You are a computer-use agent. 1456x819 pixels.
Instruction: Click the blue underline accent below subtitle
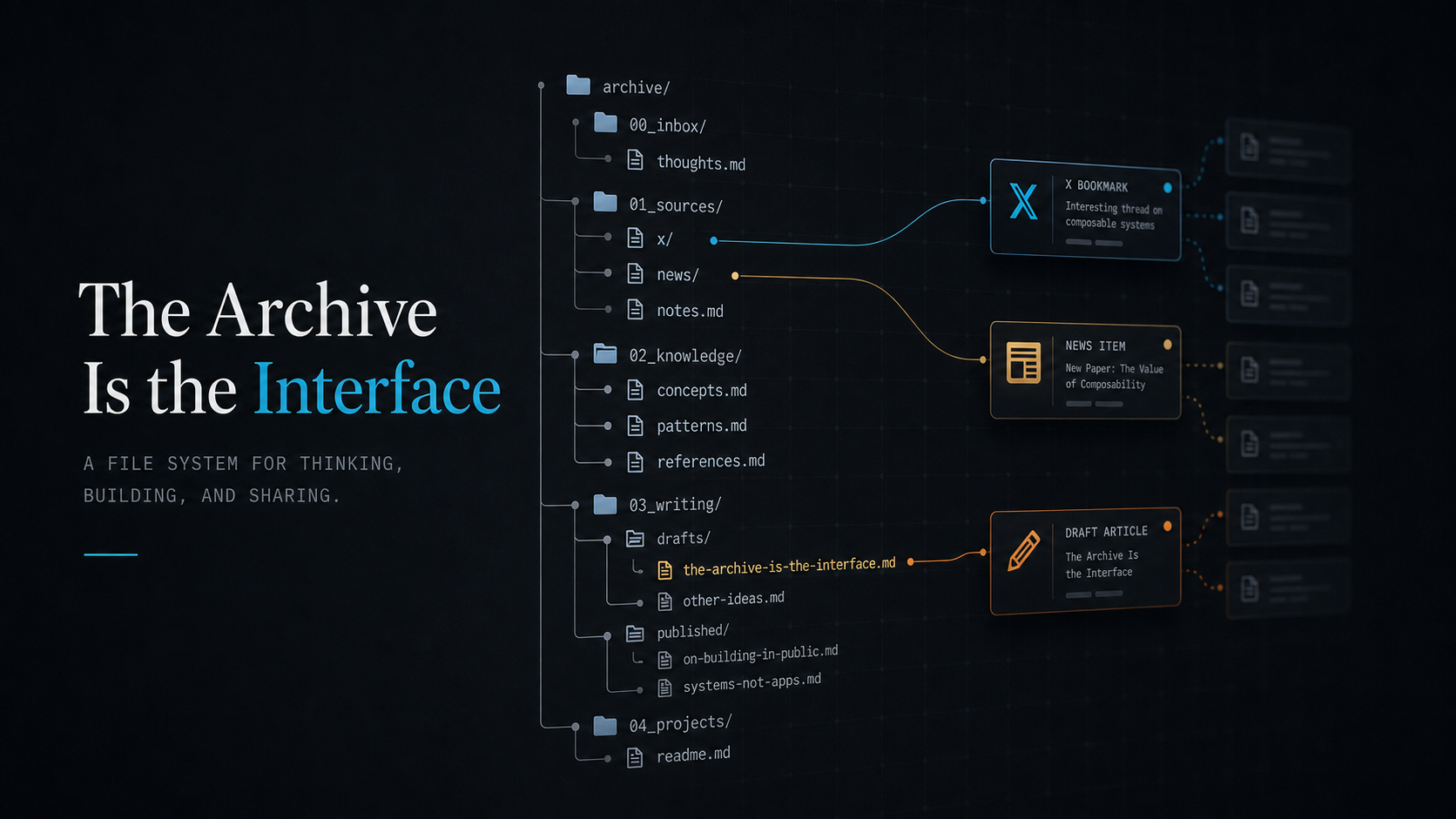pos(111,554)
